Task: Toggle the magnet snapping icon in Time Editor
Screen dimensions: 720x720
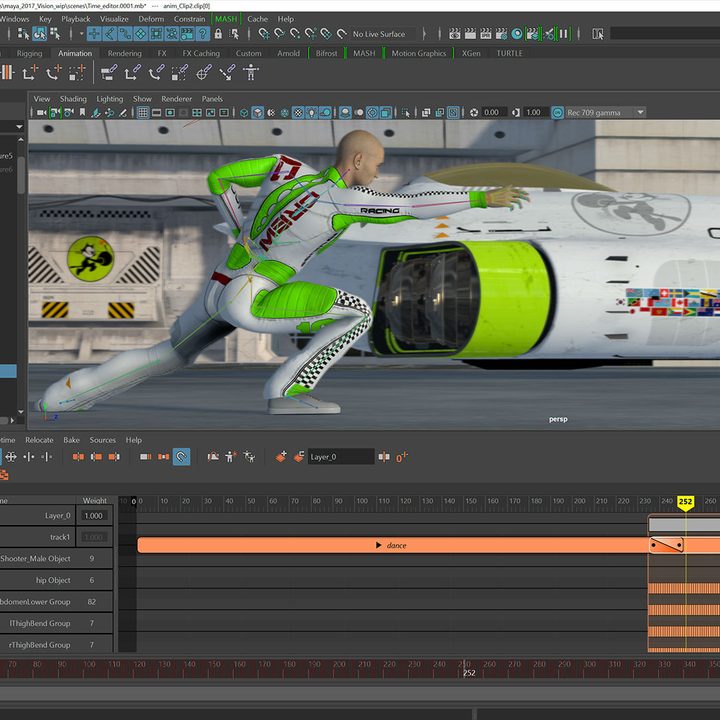Action: (x=181, y=457)
